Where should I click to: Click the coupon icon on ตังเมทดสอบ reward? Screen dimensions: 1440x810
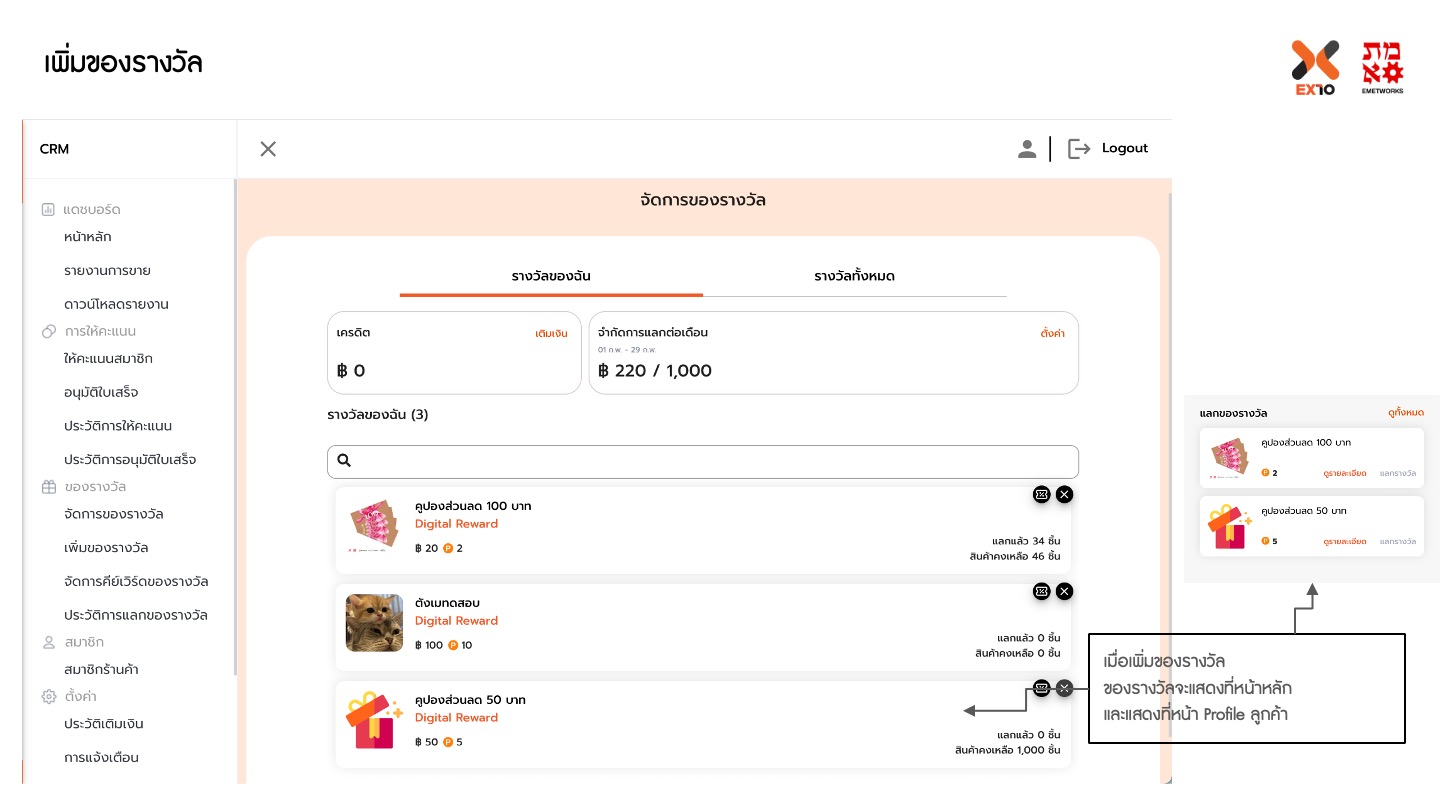(1041, 591)
